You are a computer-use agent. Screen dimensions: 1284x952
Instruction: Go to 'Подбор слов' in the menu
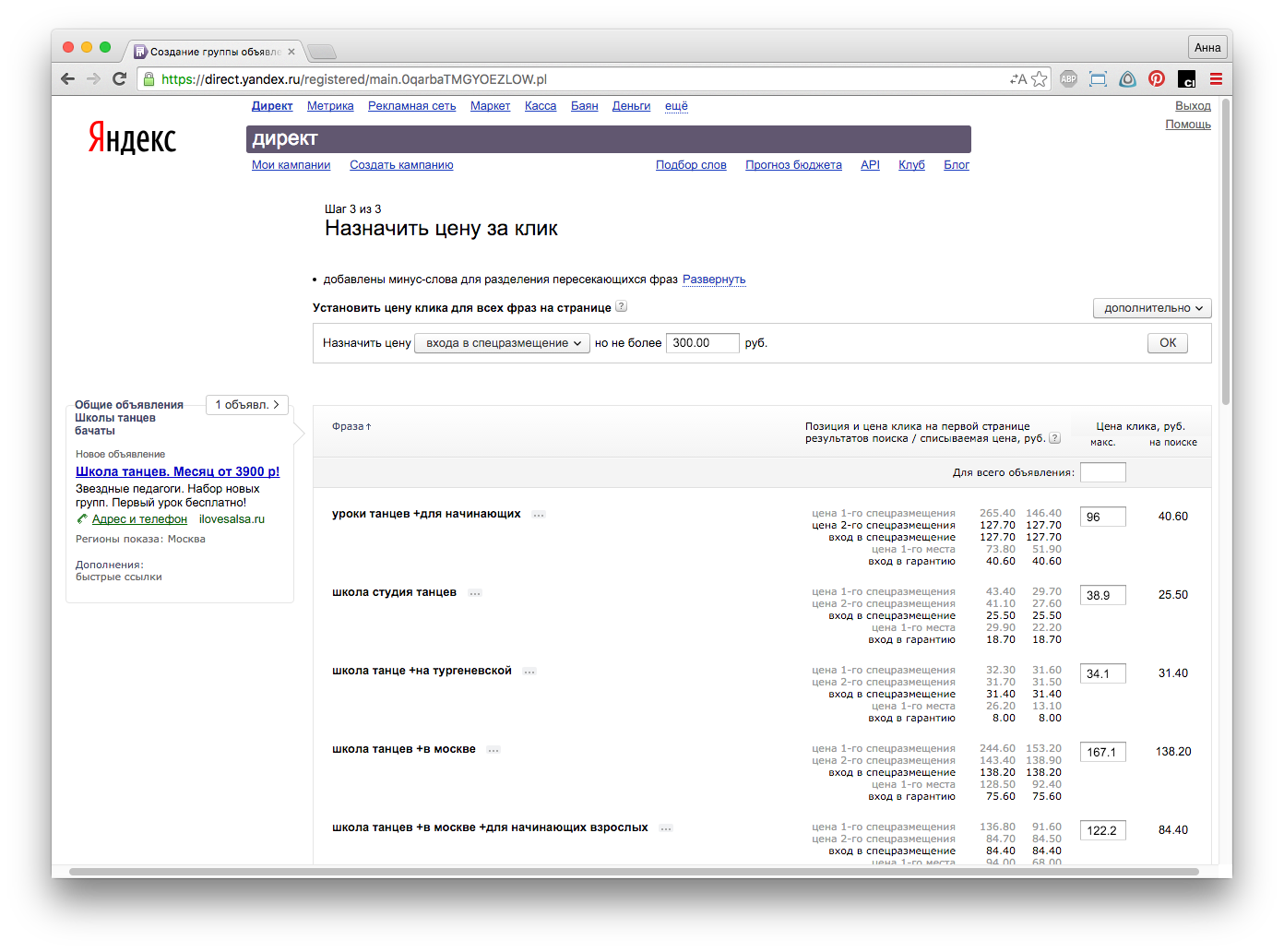(691, 165)
